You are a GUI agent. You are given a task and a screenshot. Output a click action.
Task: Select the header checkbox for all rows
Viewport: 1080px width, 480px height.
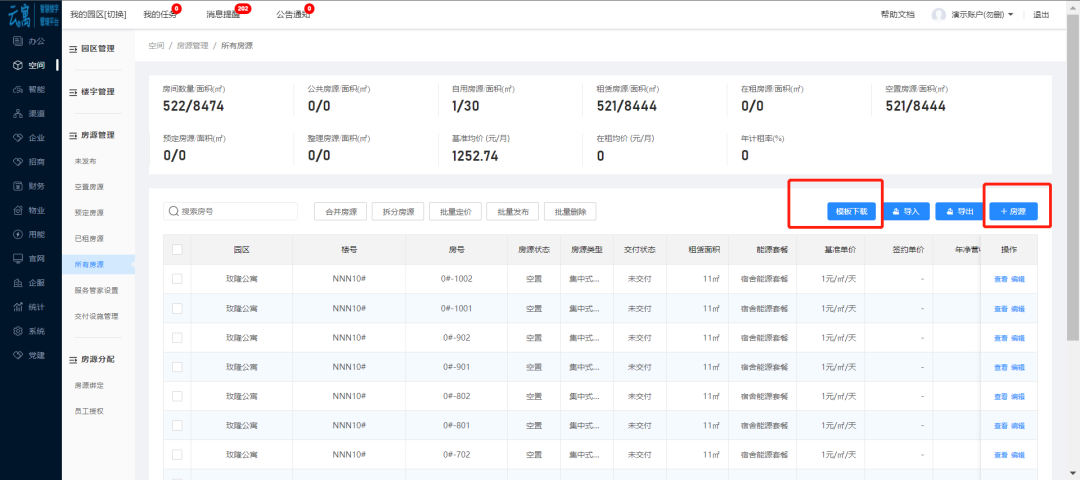coord(177,249)
